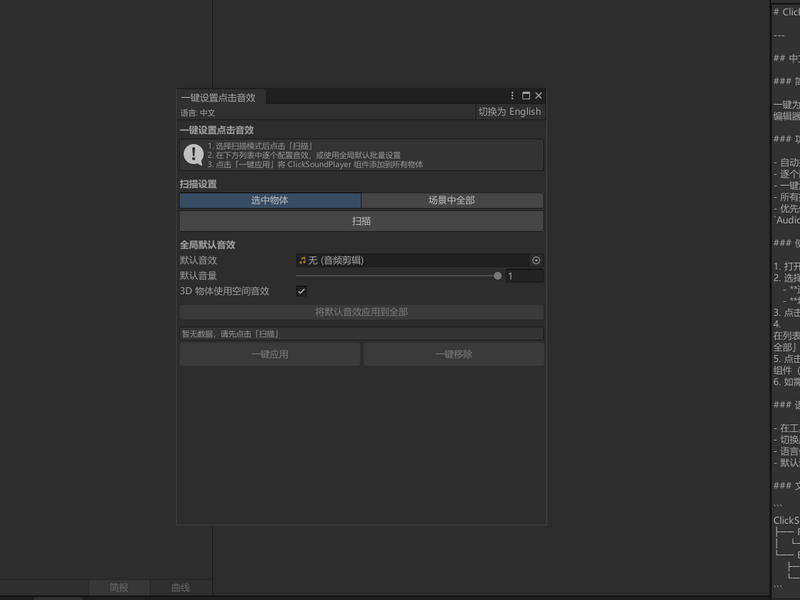800x600 pixels.
Task: Click the music note icon in audio field
Action: [x=303, y=261]
